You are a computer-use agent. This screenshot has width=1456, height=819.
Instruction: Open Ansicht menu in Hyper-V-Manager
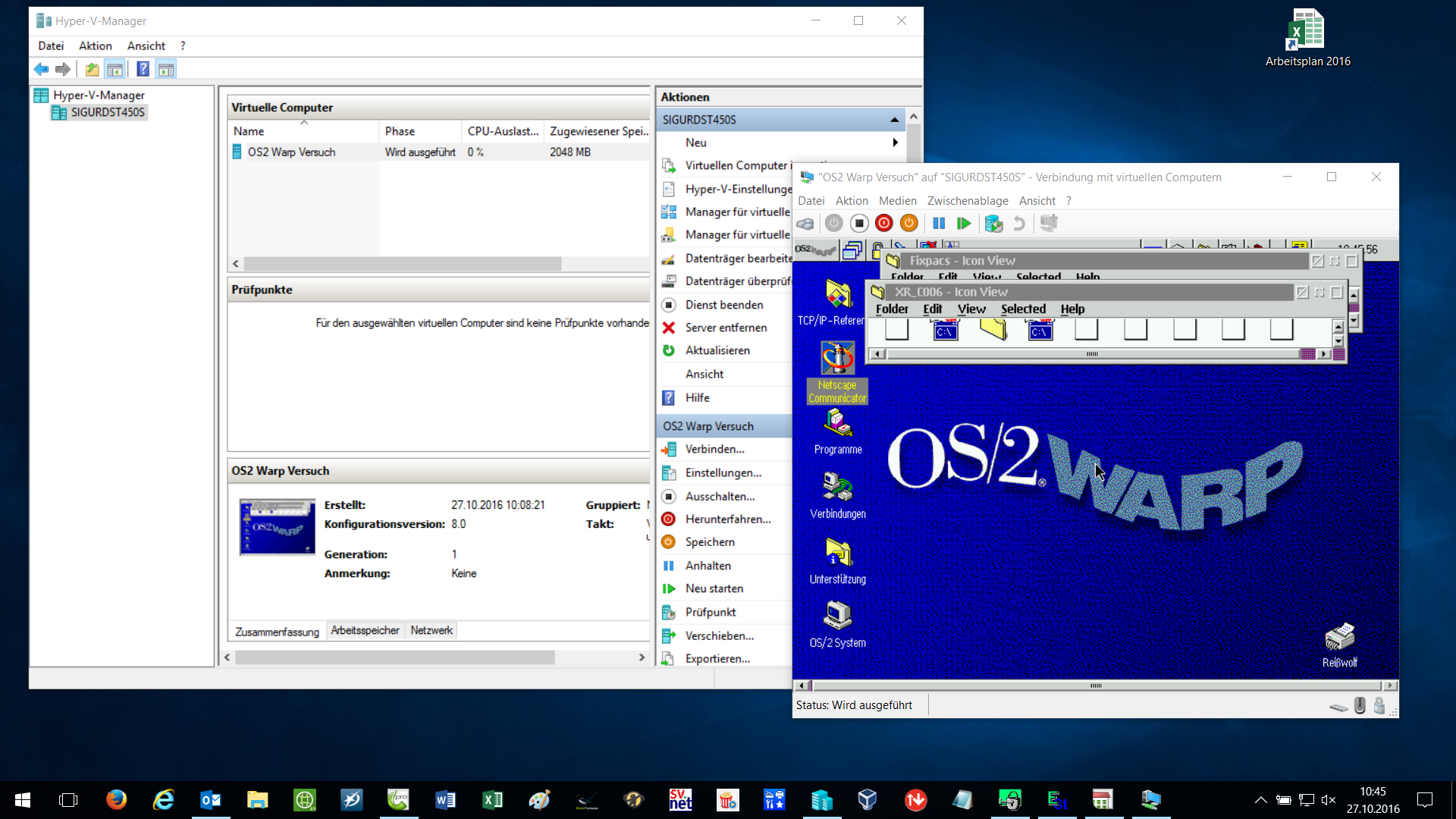click(146, 45)
